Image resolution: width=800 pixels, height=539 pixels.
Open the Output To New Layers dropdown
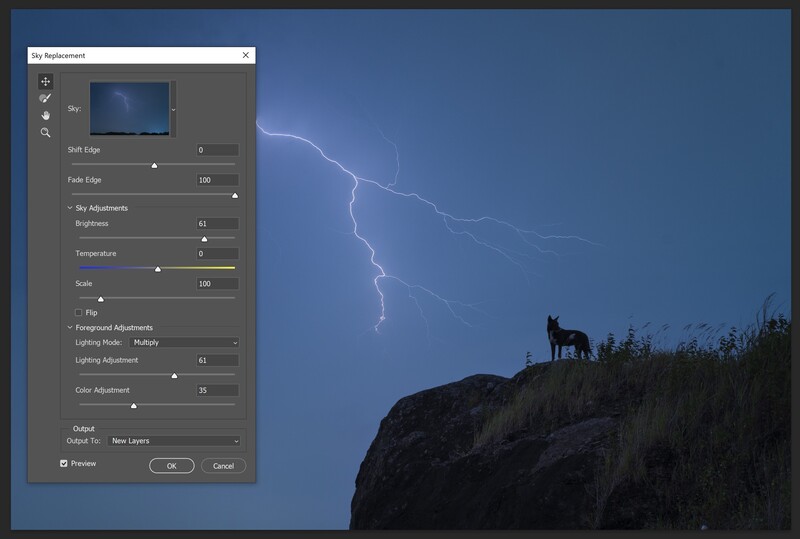coord(173,441)
